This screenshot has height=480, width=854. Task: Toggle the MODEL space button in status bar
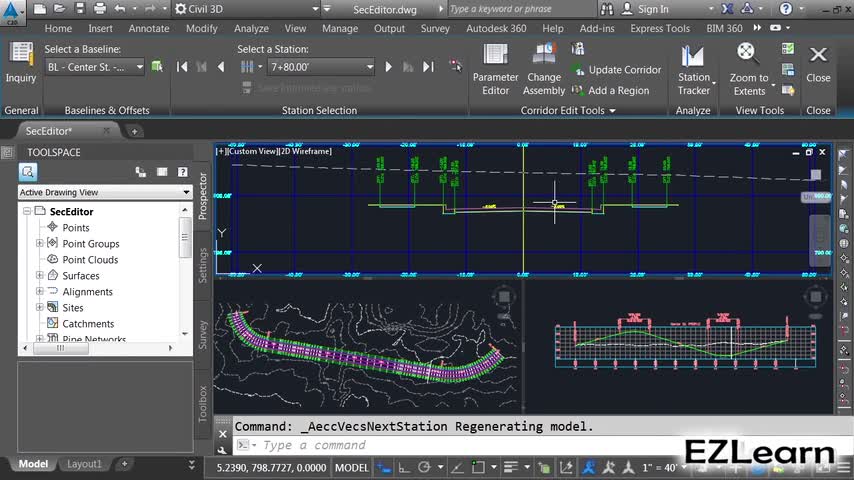[351, 466]
